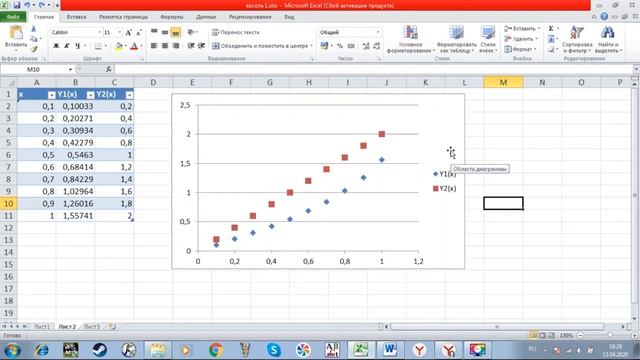Click the zoom slider handle in status bar
Screen dimensions: 640x360
pos(609,336)
